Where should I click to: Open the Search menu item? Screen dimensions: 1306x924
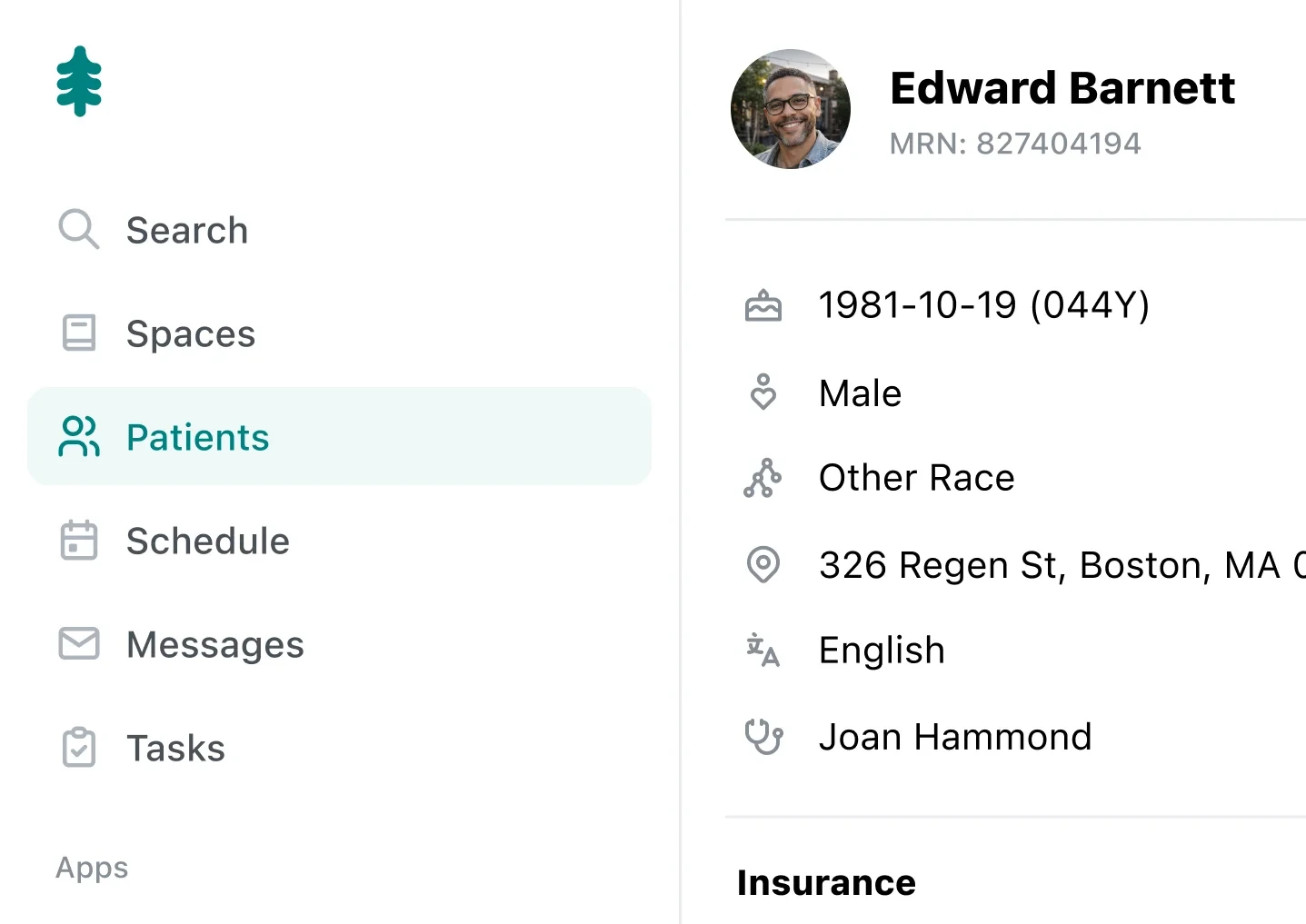coord(186,231)
